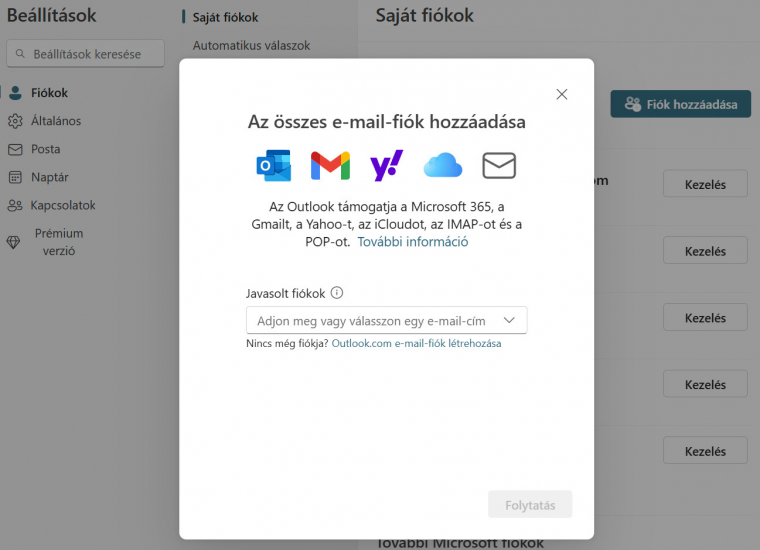Go to Naptár settings
Image resolution: width=760 pixels, height=550 pixels.
tap(50, 177)
